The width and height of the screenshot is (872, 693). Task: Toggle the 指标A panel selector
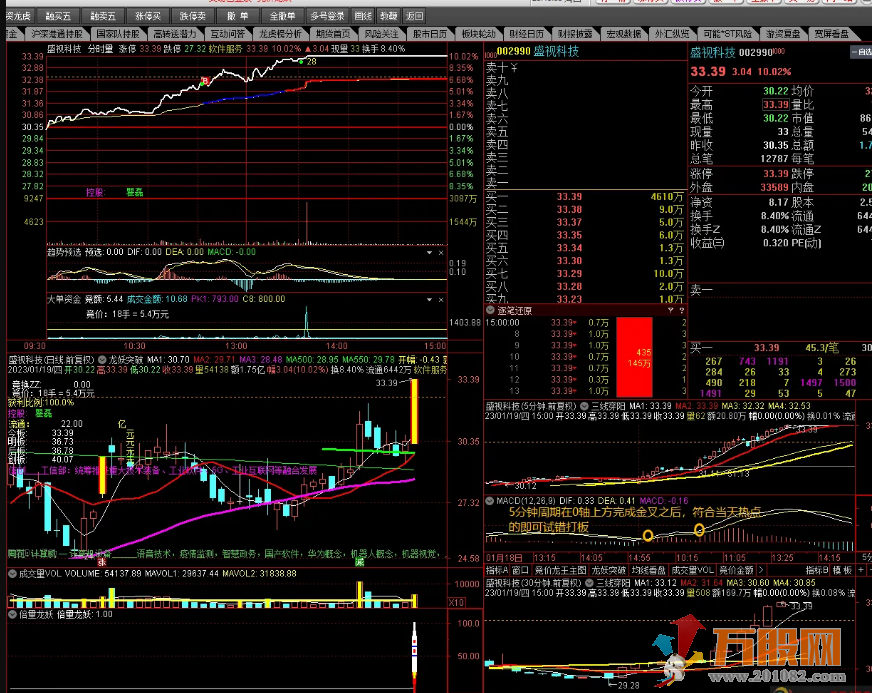point(499,570)
